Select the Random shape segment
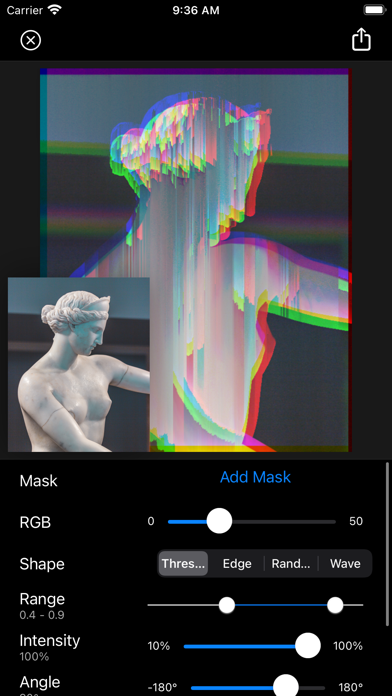 tap(291, 563)
